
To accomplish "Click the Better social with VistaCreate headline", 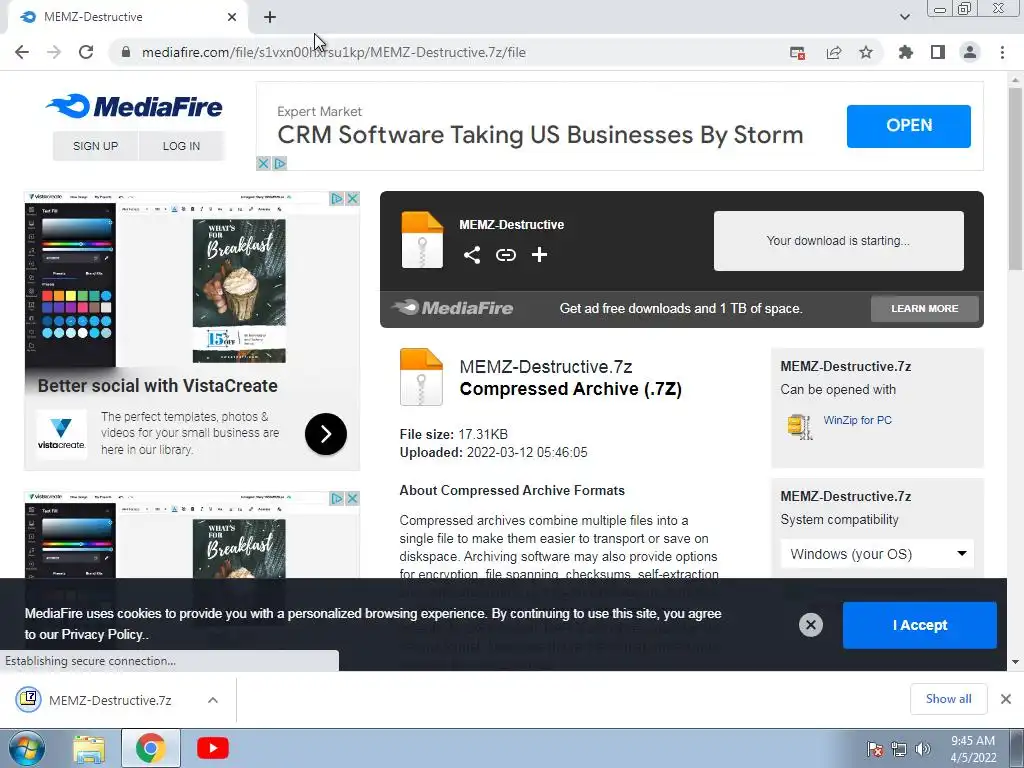I will tap(157, 386).
